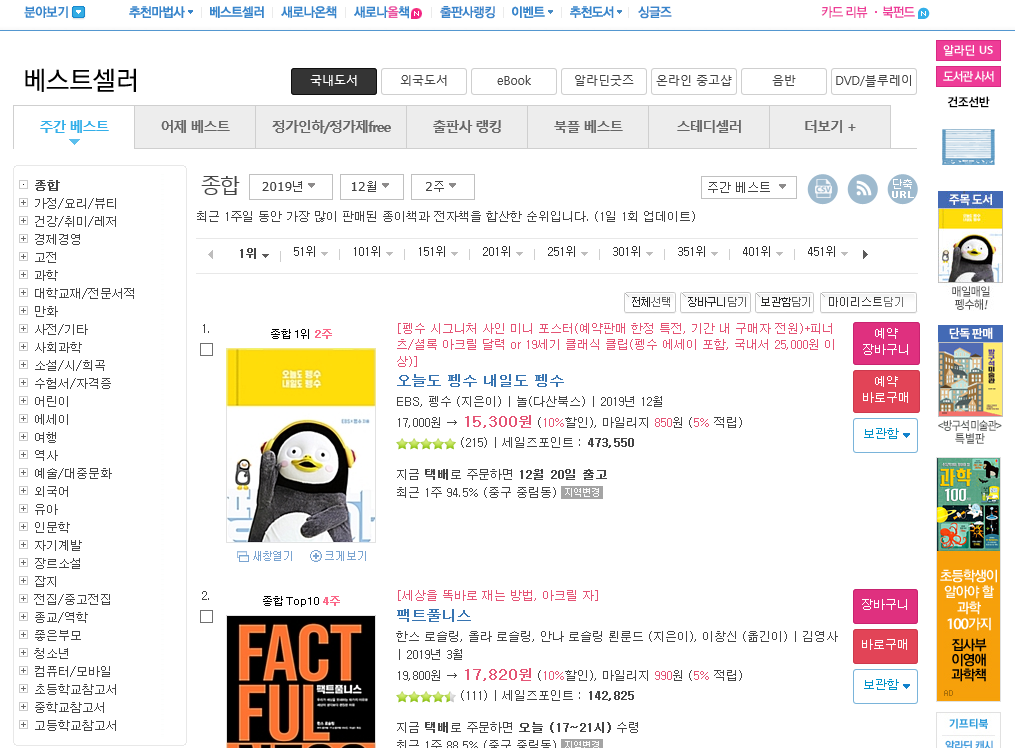Screen dimensions: 1015x748
Task: Open 이벤트 menu in top navigation
Action: (x=532, y=12)
